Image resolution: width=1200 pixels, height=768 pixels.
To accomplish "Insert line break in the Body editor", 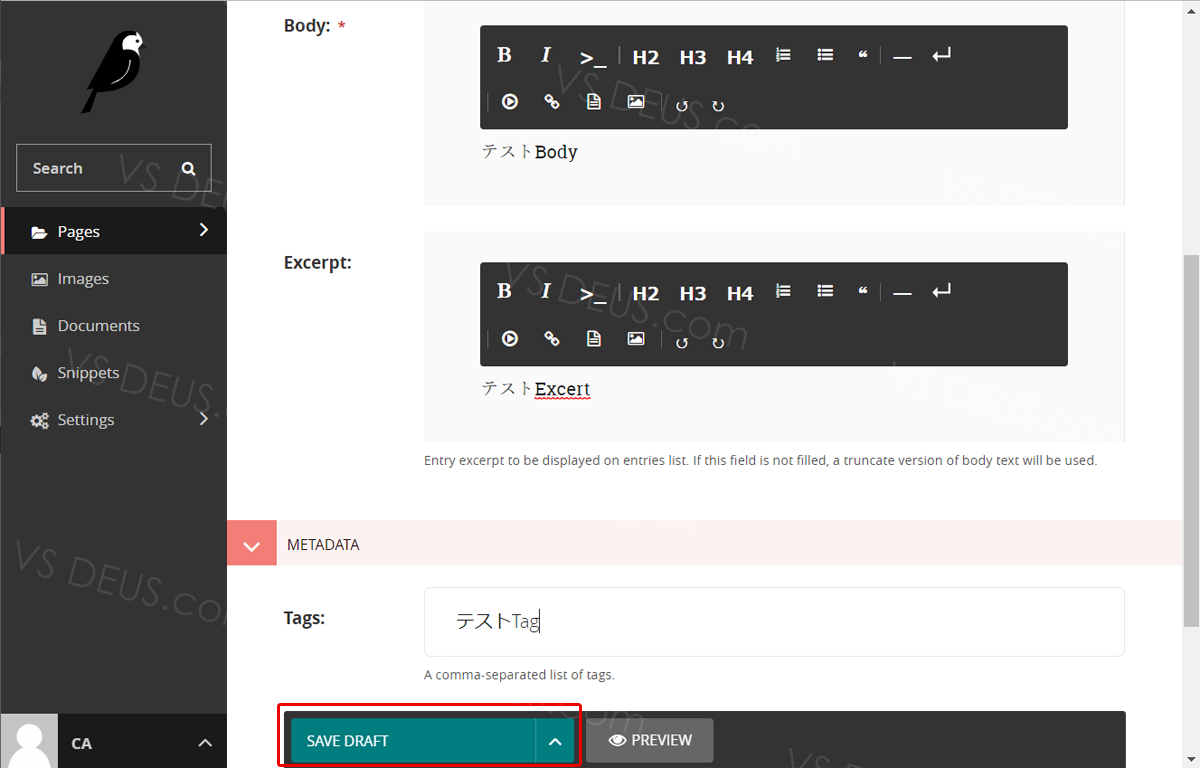I will click(x=941, y=55).
